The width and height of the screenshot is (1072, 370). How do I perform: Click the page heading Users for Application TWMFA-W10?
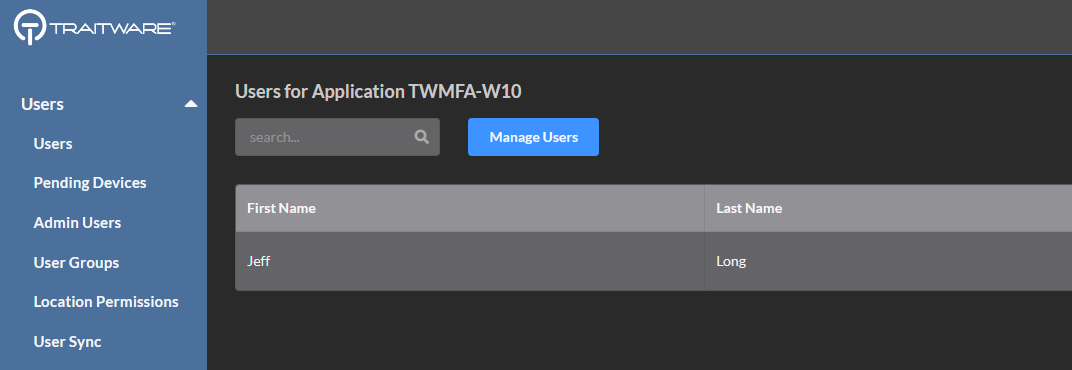pyautogui.click(x=378, y=91)
